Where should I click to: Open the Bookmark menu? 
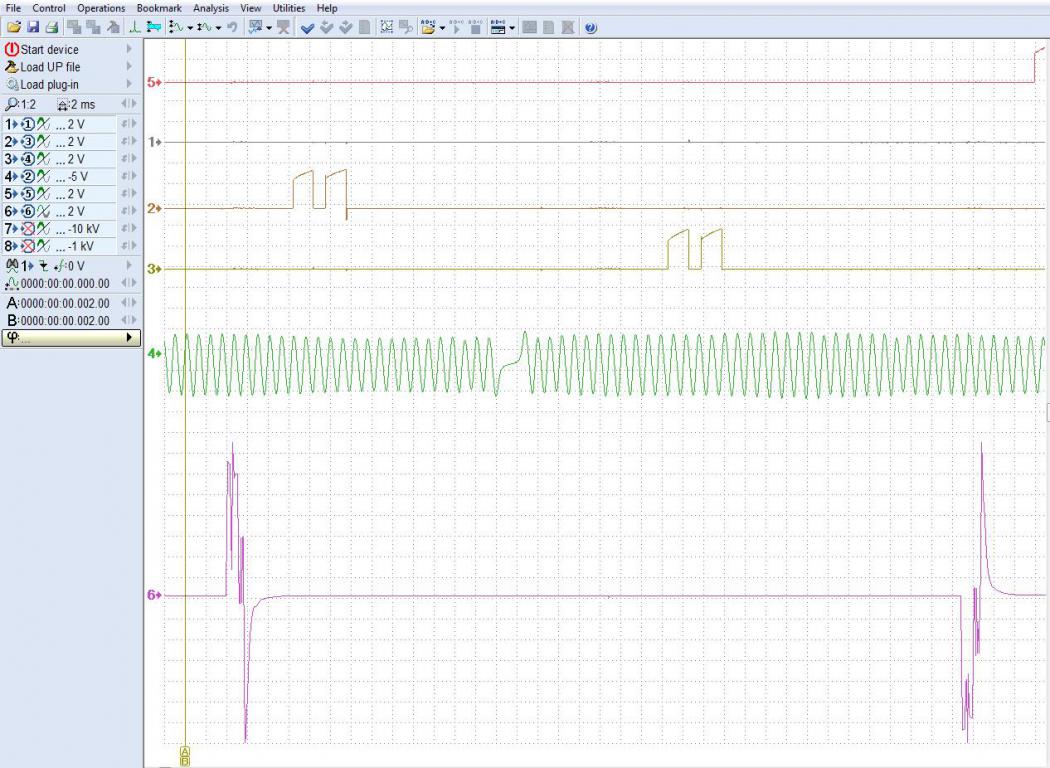[158, 8]
